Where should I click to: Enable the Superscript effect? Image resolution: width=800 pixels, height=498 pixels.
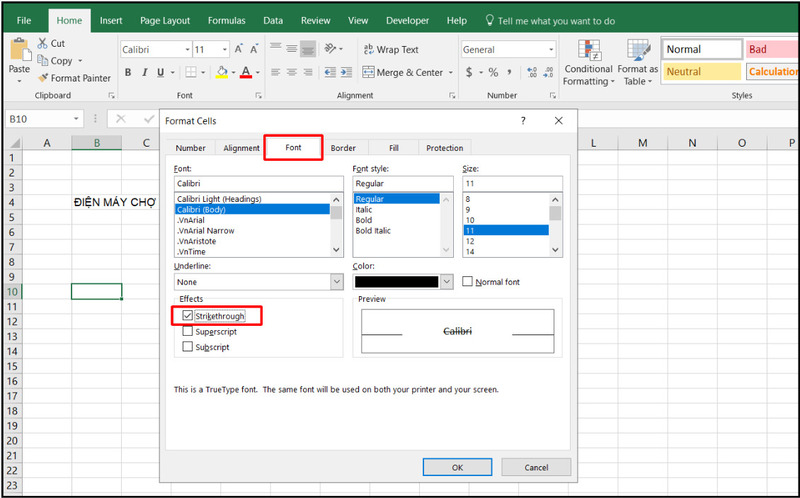[188, 331]
